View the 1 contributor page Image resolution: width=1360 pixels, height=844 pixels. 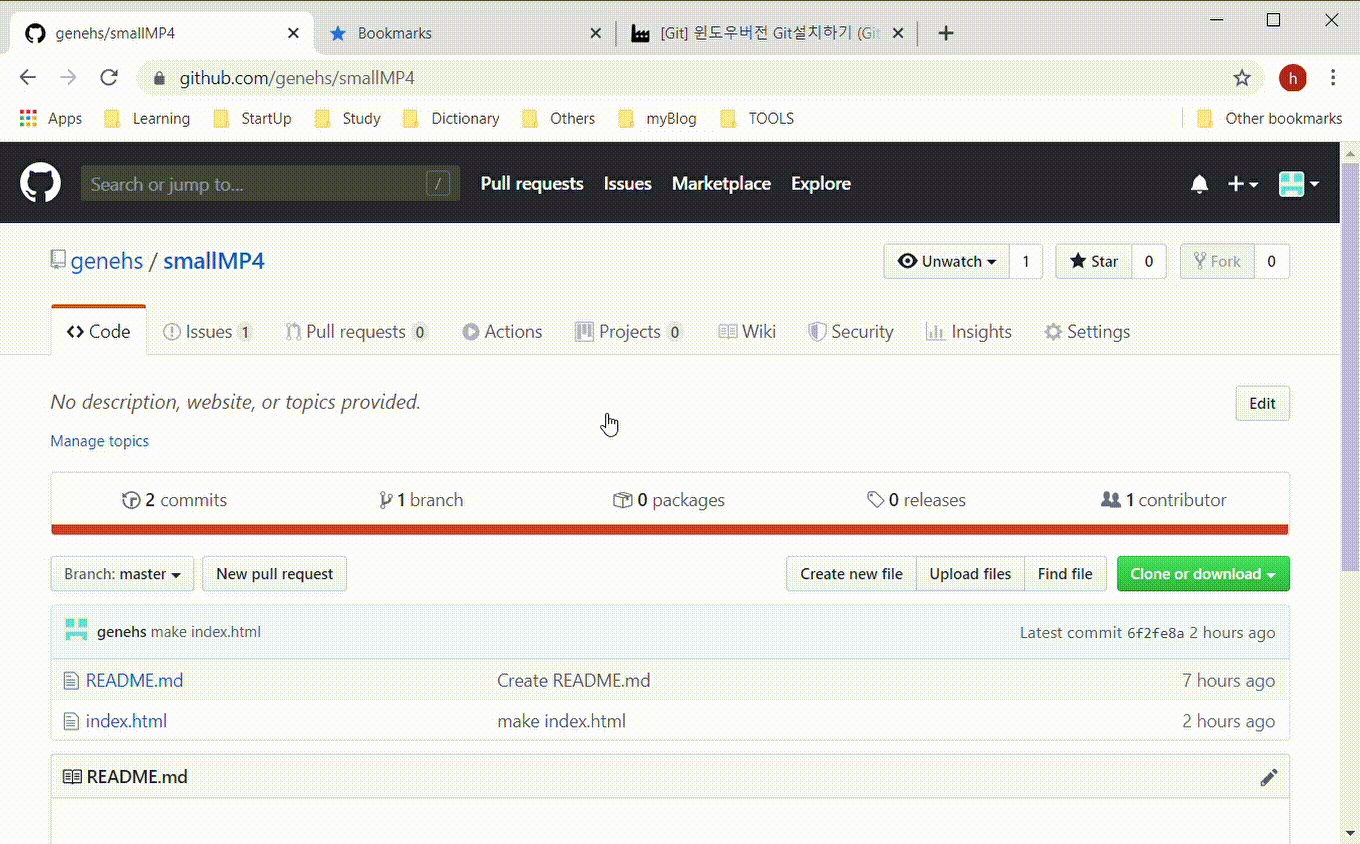coord(1163,500)
